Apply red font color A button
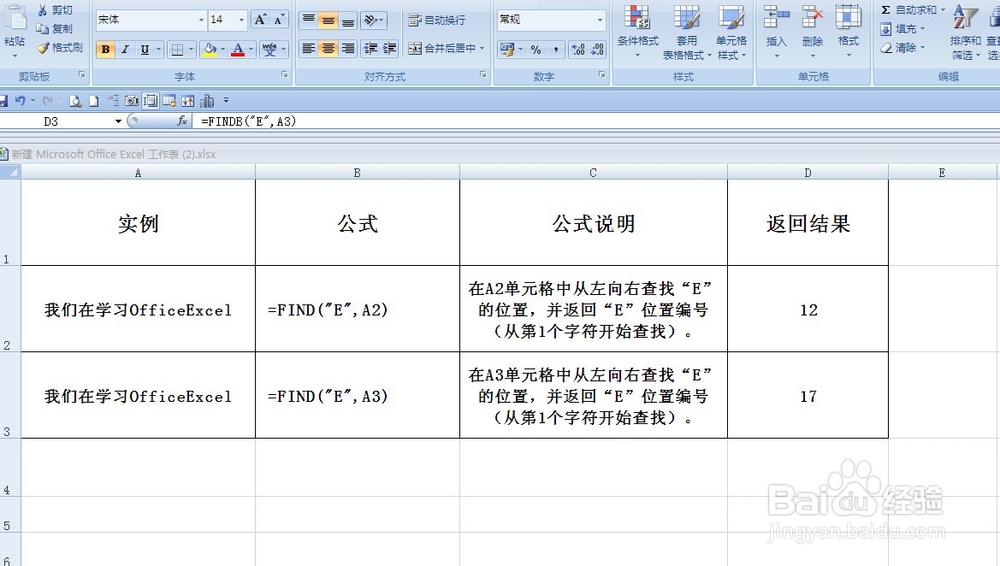This screenshot has height=566, width=1000. click(x=238, y=49)
